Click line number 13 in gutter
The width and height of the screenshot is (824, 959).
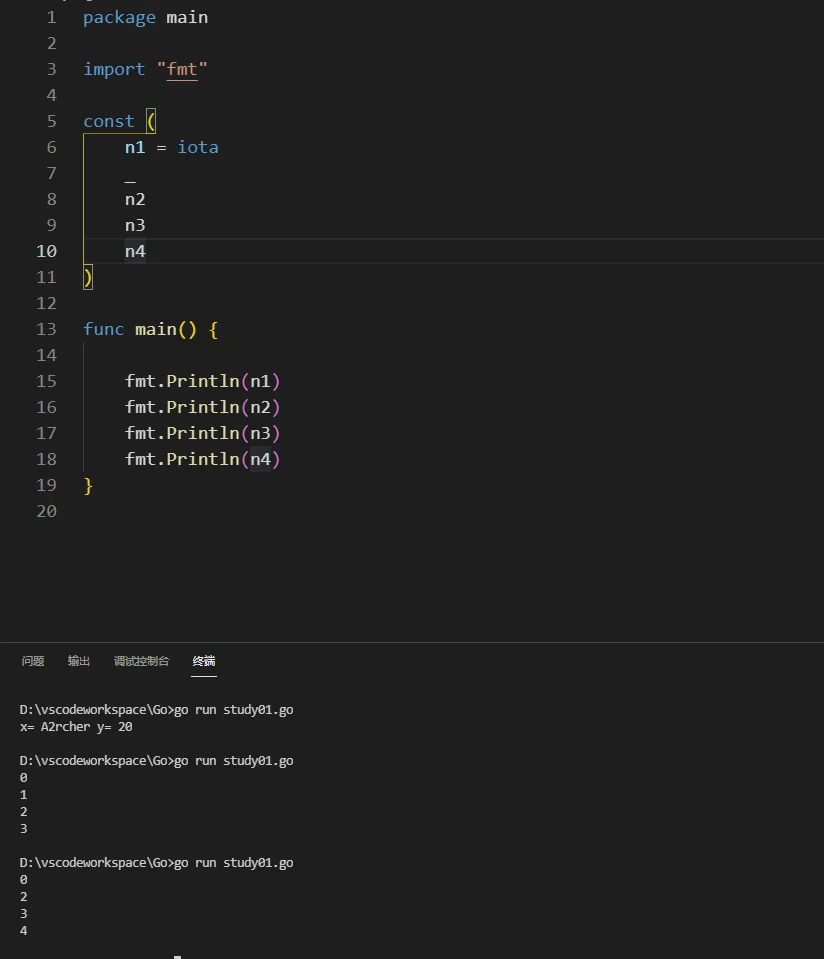click(x=46, y=329)
